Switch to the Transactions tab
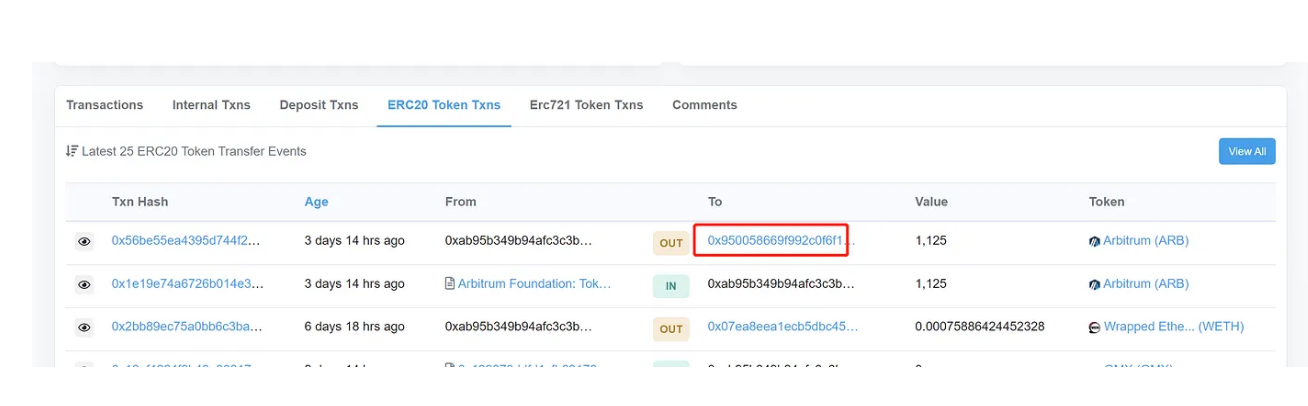 [104, 105]
